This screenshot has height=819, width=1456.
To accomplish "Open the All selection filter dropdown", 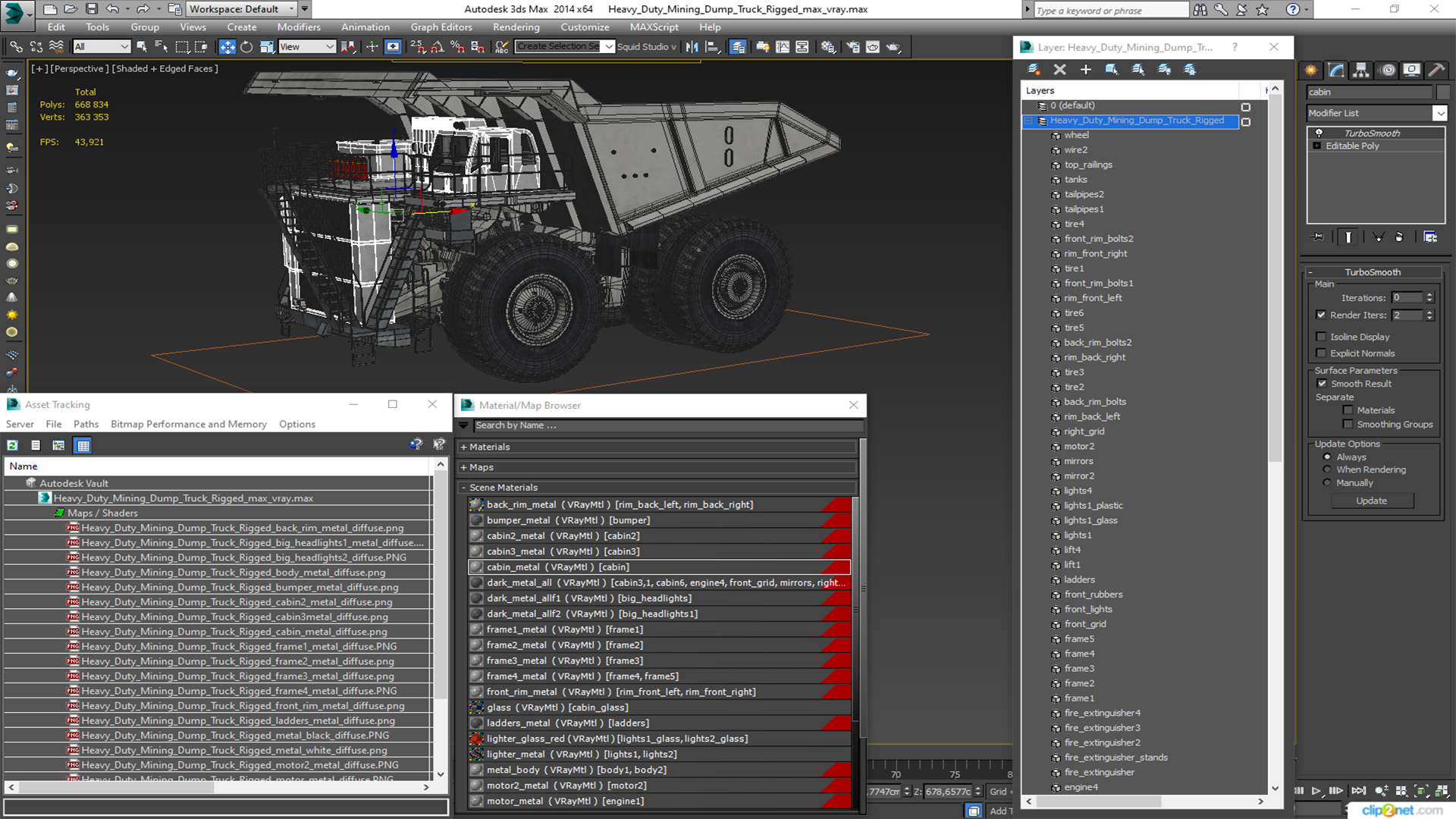I will point(102,47).
